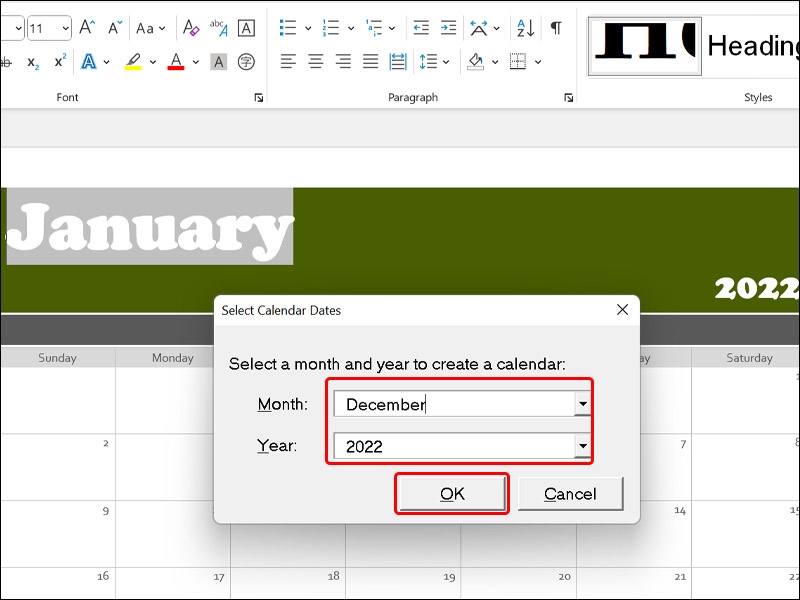This screenshot has height=600, width=800.
Task: Expand Shading color dropdown arrow
Action: [x=495, y=62]
